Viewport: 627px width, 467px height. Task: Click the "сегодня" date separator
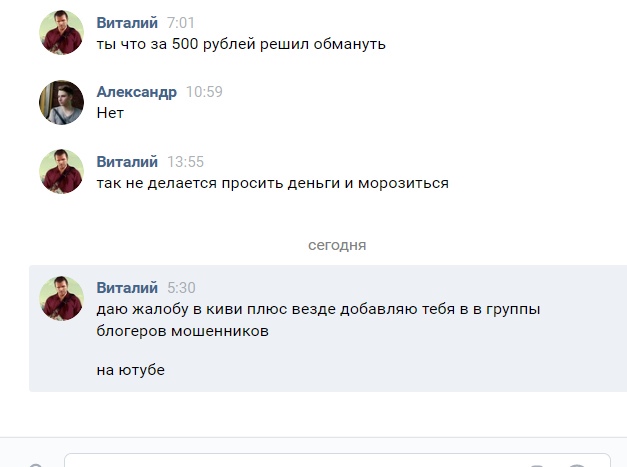[336, 244]
